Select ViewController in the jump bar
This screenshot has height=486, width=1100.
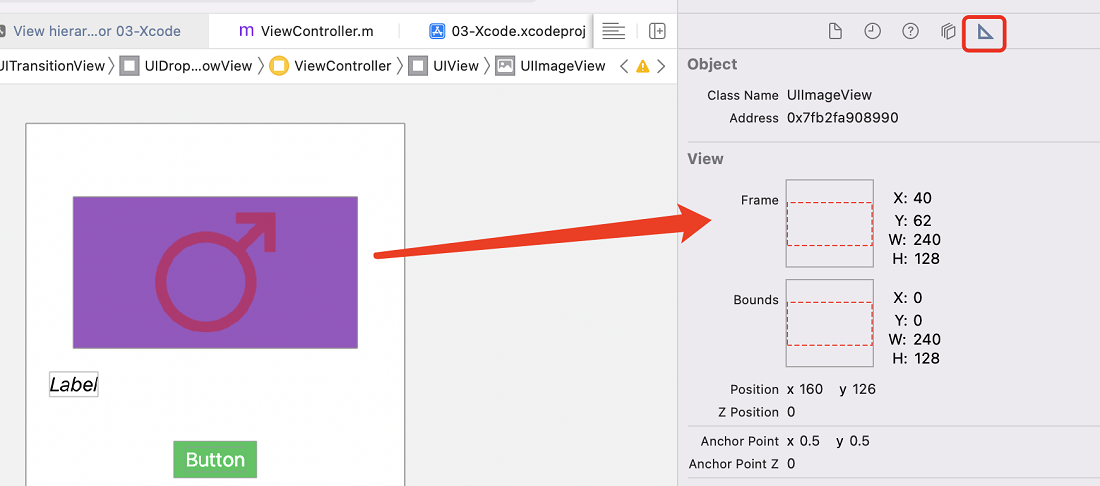pyautogui.click(x=330, y=66)
